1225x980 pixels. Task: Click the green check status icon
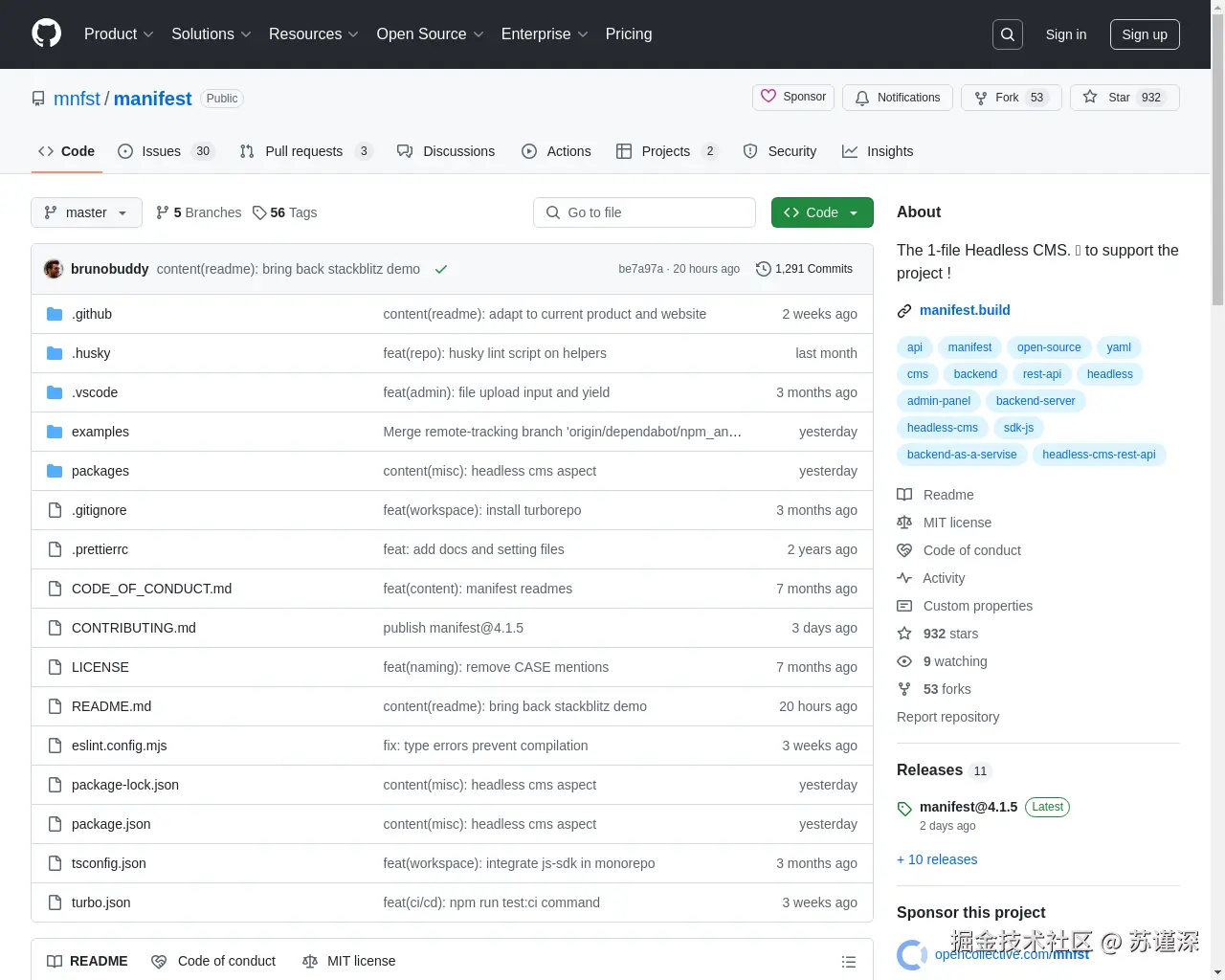[x=441, y=269]
